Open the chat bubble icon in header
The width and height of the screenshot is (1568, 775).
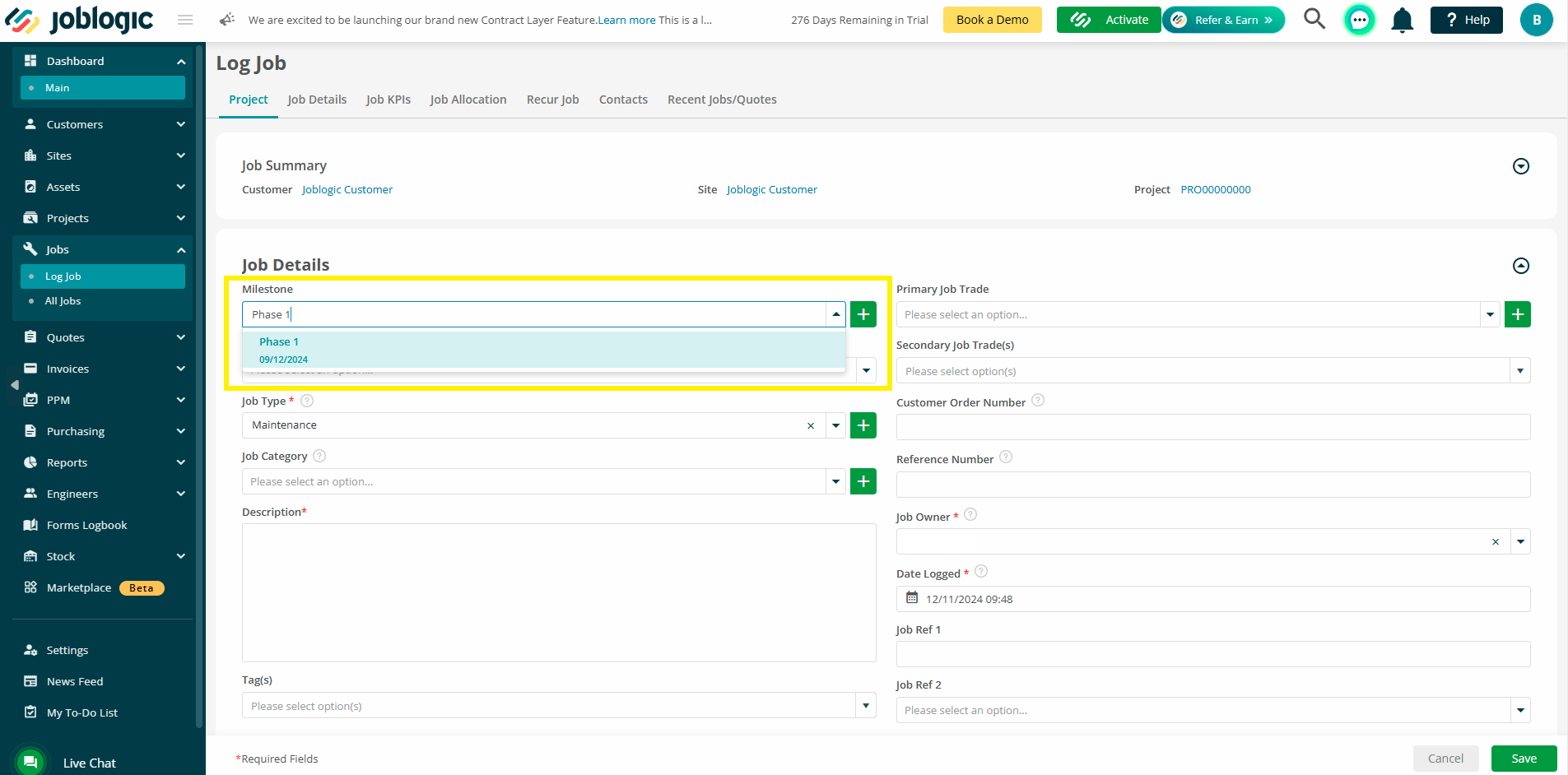[1360, 20]
